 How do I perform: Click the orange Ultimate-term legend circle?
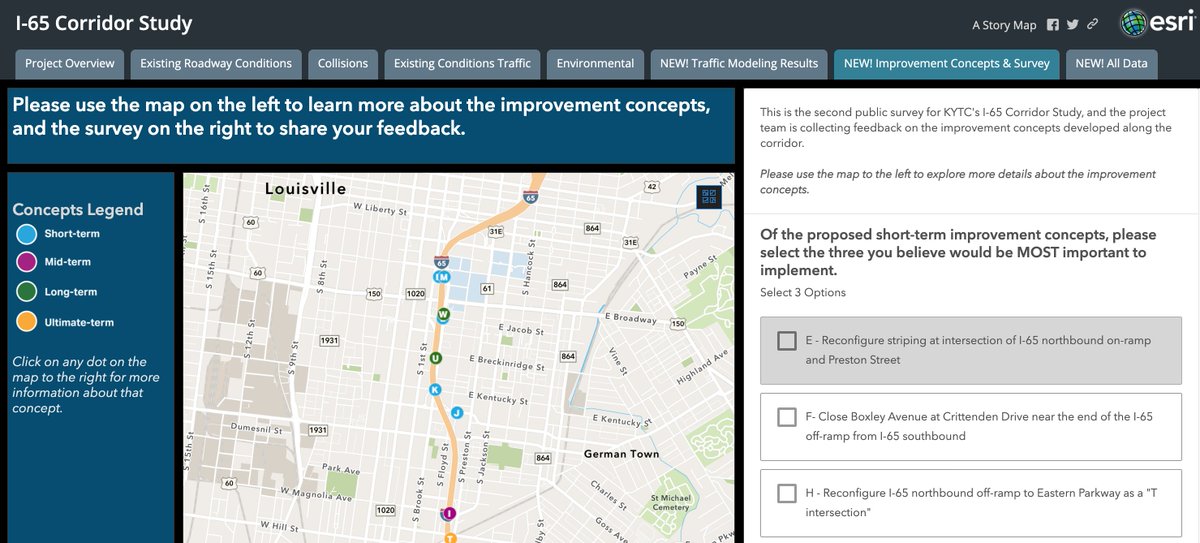[x=27, y=322]
